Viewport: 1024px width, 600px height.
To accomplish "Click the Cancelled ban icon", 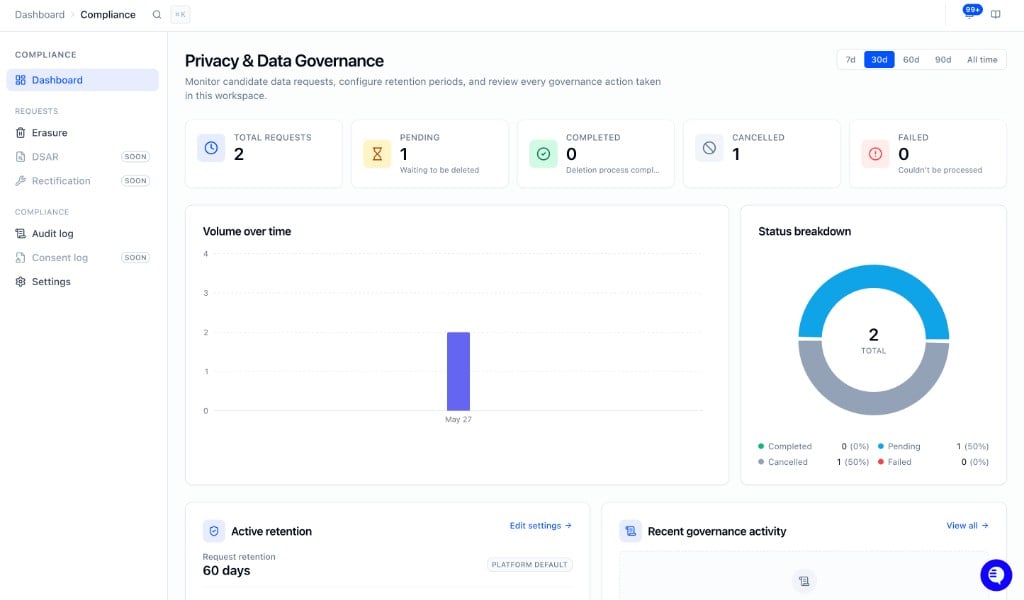I will 709,148.
